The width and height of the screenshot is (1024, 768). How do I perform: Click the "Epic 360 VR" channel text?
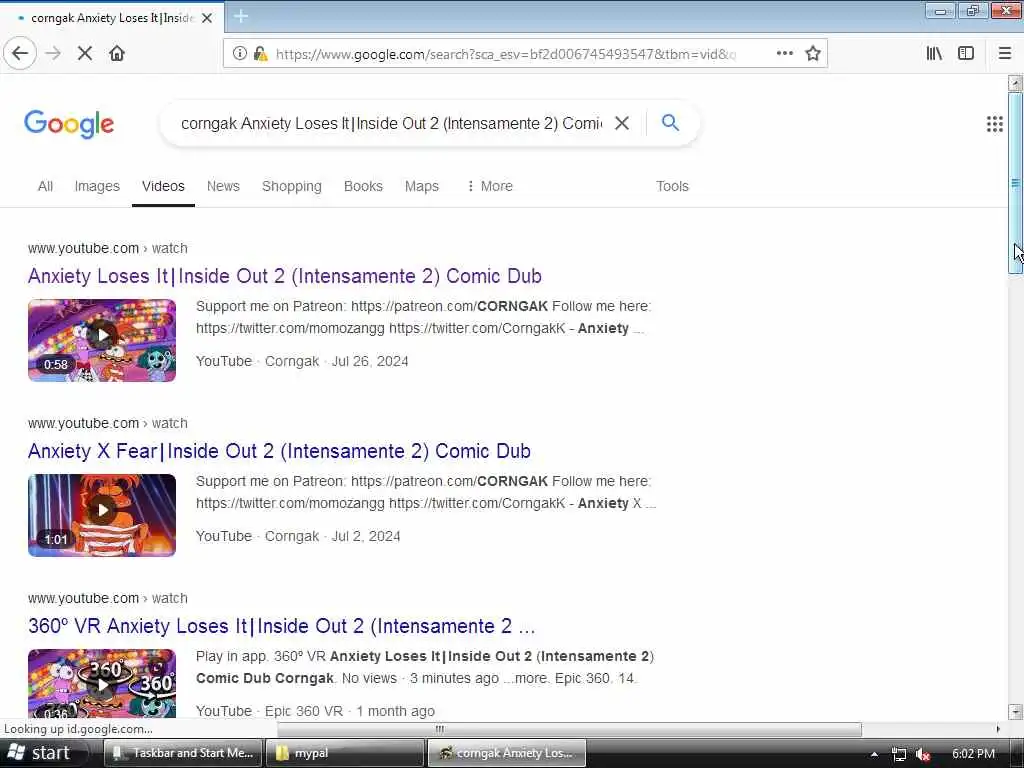304,711
